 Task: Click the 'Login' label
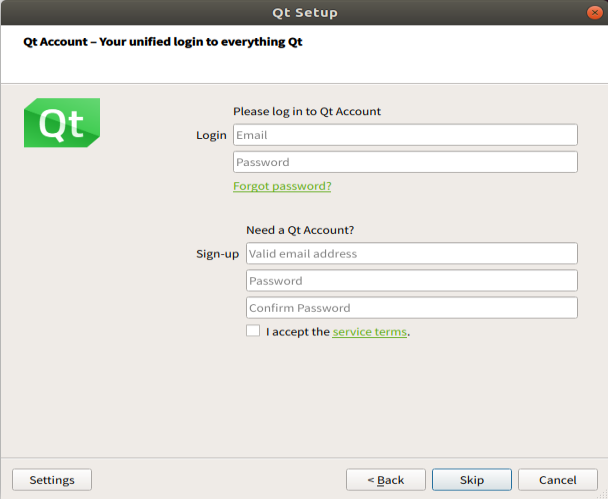coord(211,135)
